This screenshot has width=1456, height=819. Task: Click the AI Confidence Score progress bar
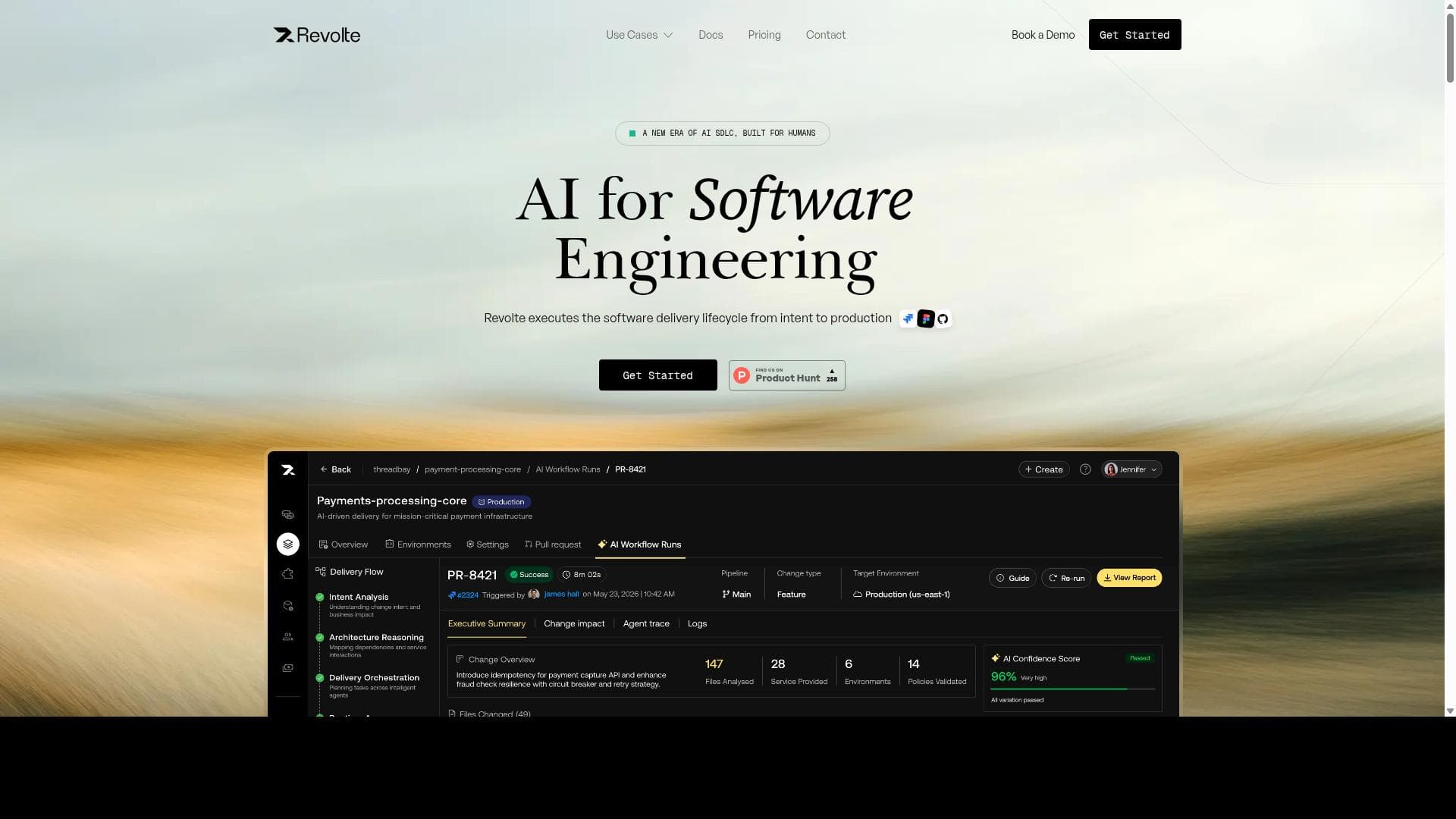[x=1072, y=689]
